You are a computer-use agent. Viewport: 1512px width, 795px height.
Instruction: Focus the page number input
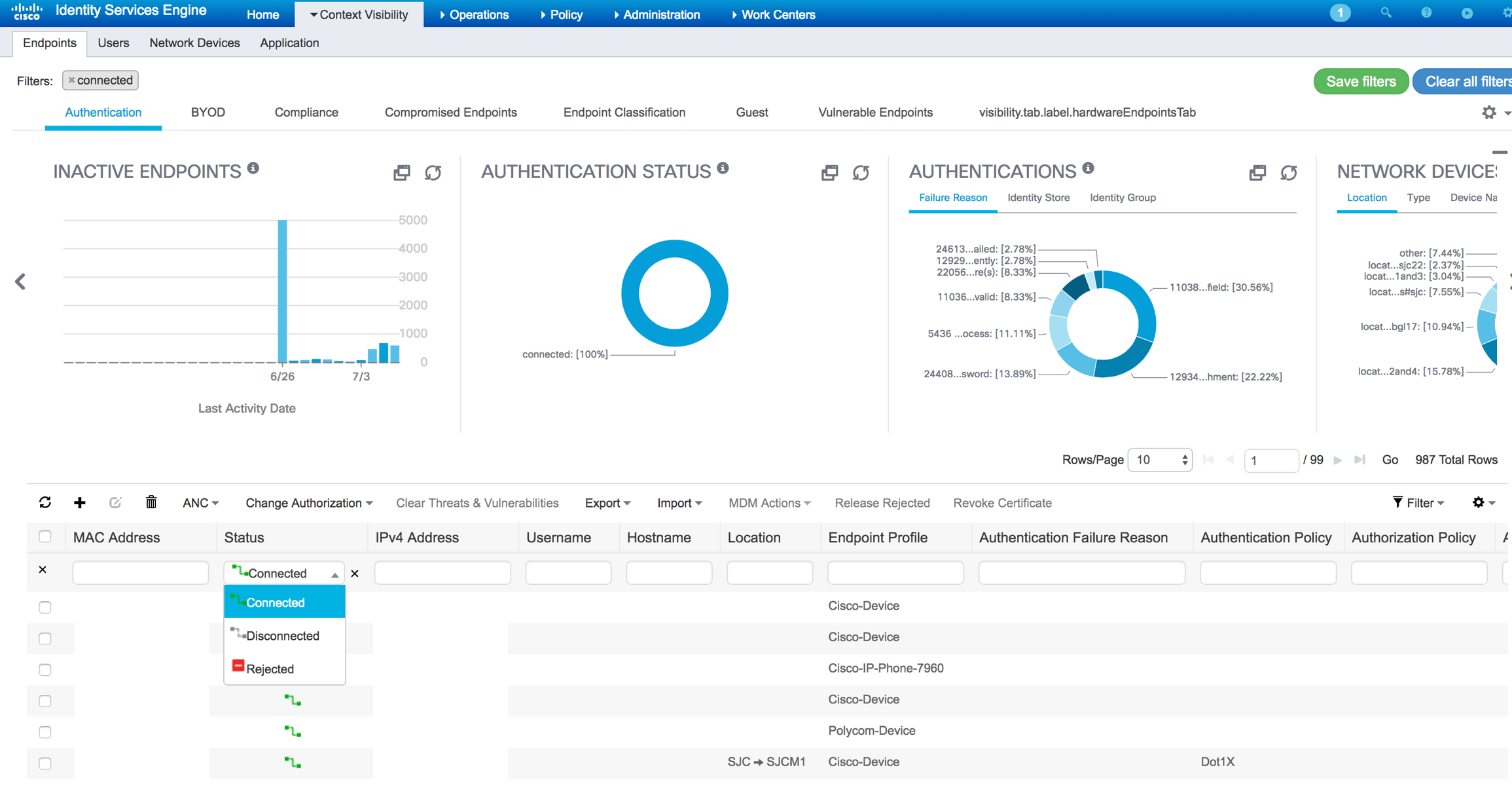1271,460
